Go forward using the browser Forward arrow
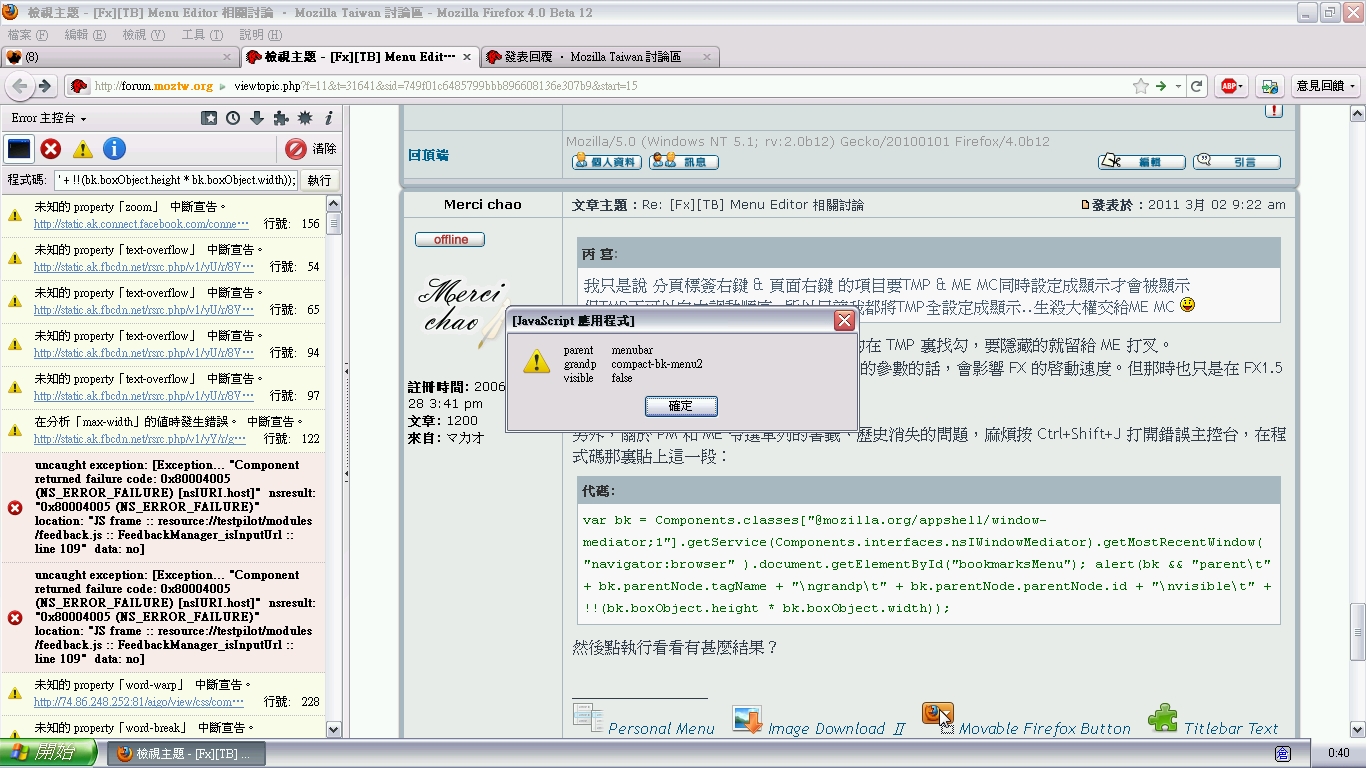This screenshot has height=768, width=1366. tap(44, 86)
